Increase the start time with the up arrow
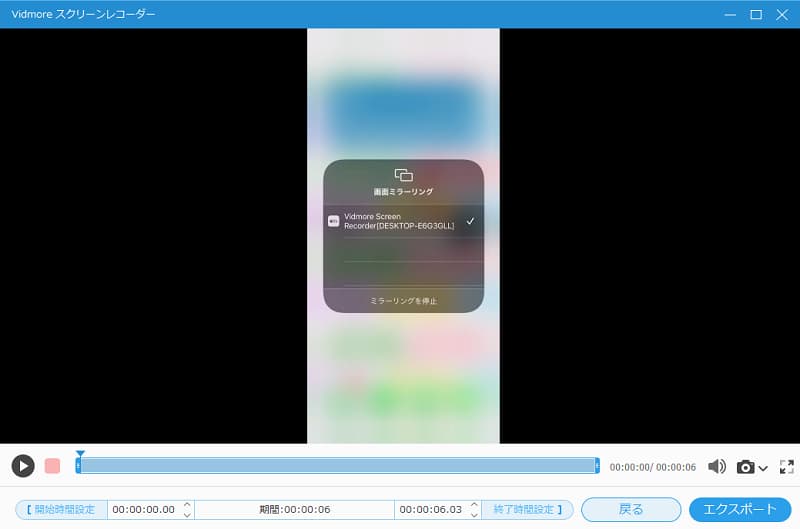The height and width of the screenshot is (529, 800). pos(187,505)
